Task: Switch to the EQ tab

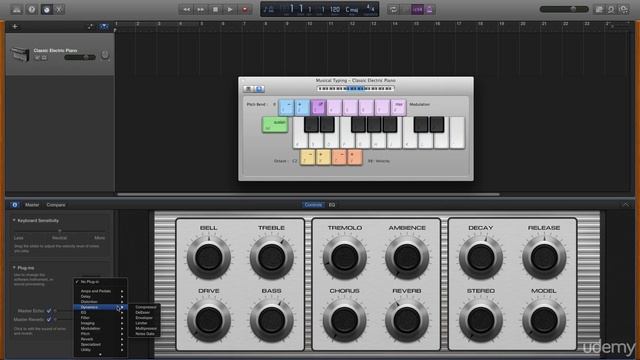Action: tap(332, 205)
